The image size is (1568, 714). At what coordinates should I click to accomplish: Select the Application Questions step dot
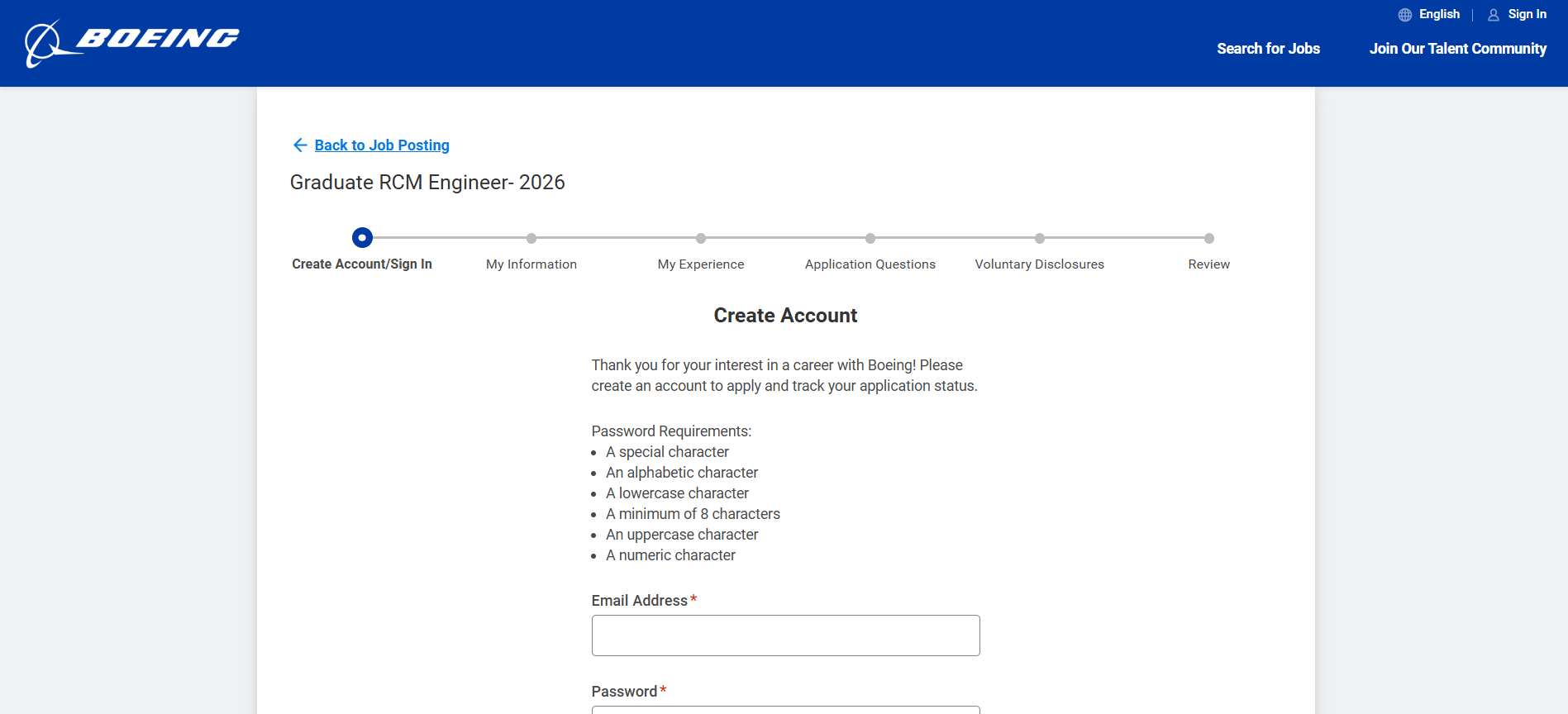point(870,238)
